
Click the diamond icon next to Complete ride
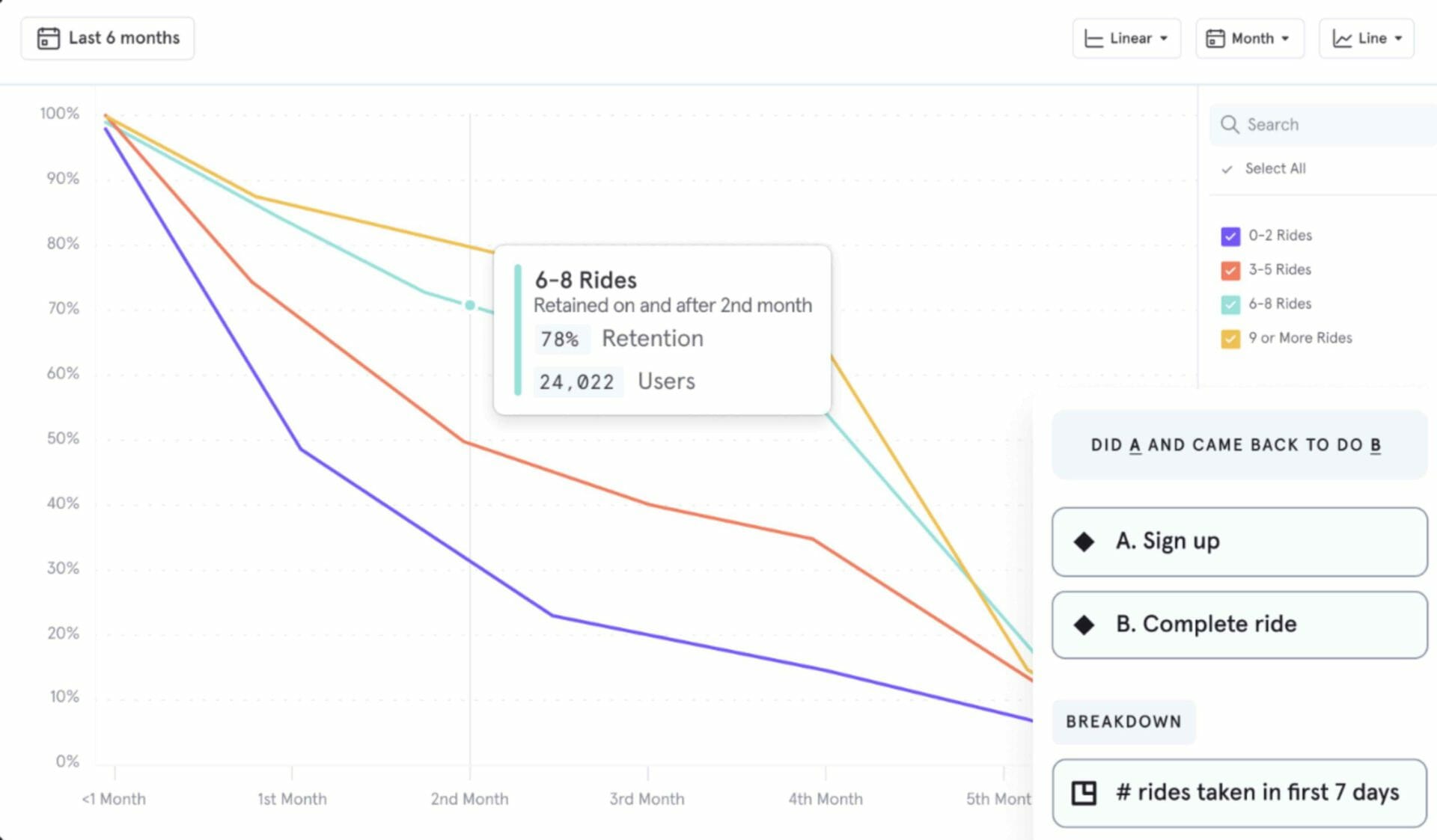click(1084, 625)
